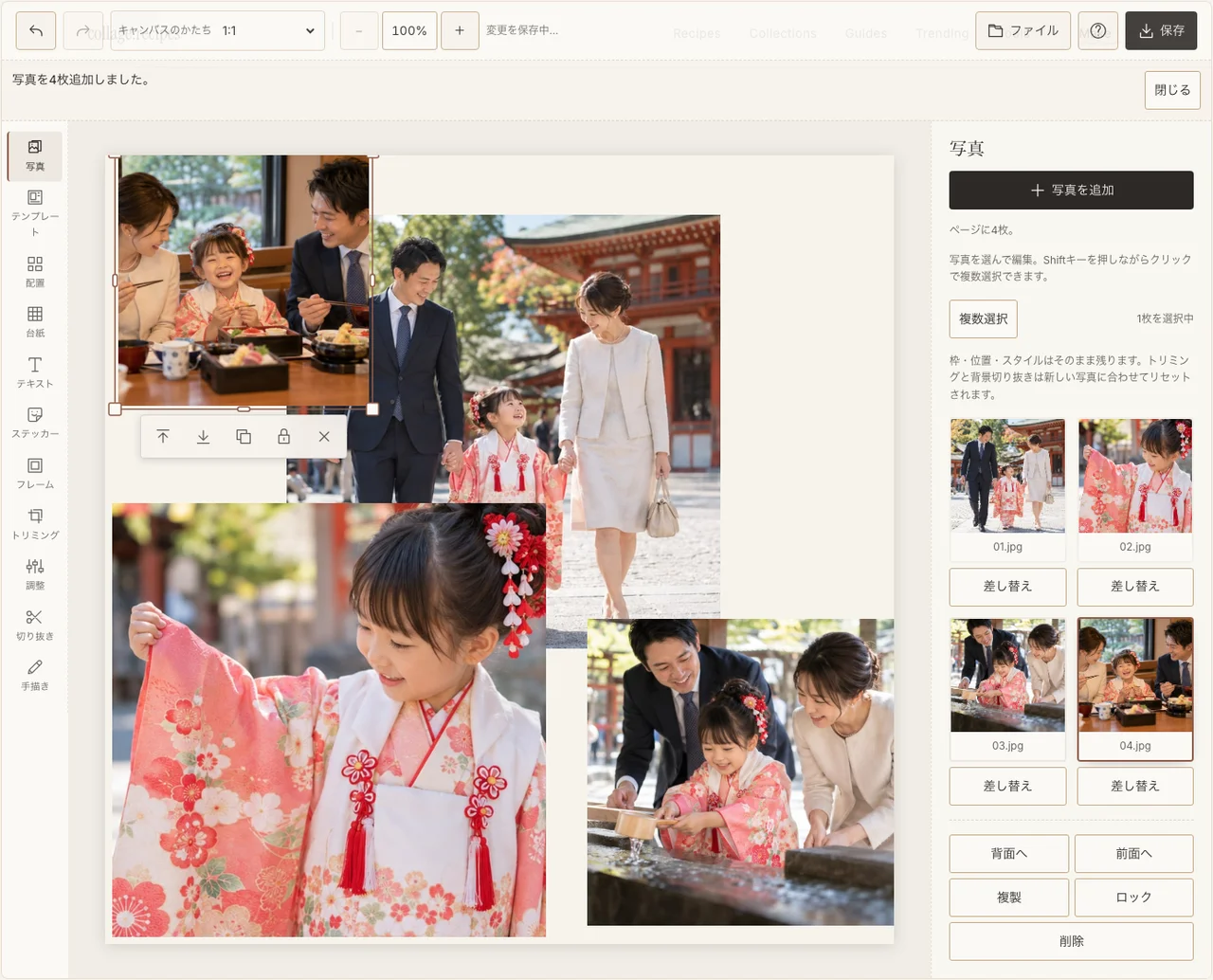Open the help question-mark button
Screen dimensions: 1213x980
1098,30
